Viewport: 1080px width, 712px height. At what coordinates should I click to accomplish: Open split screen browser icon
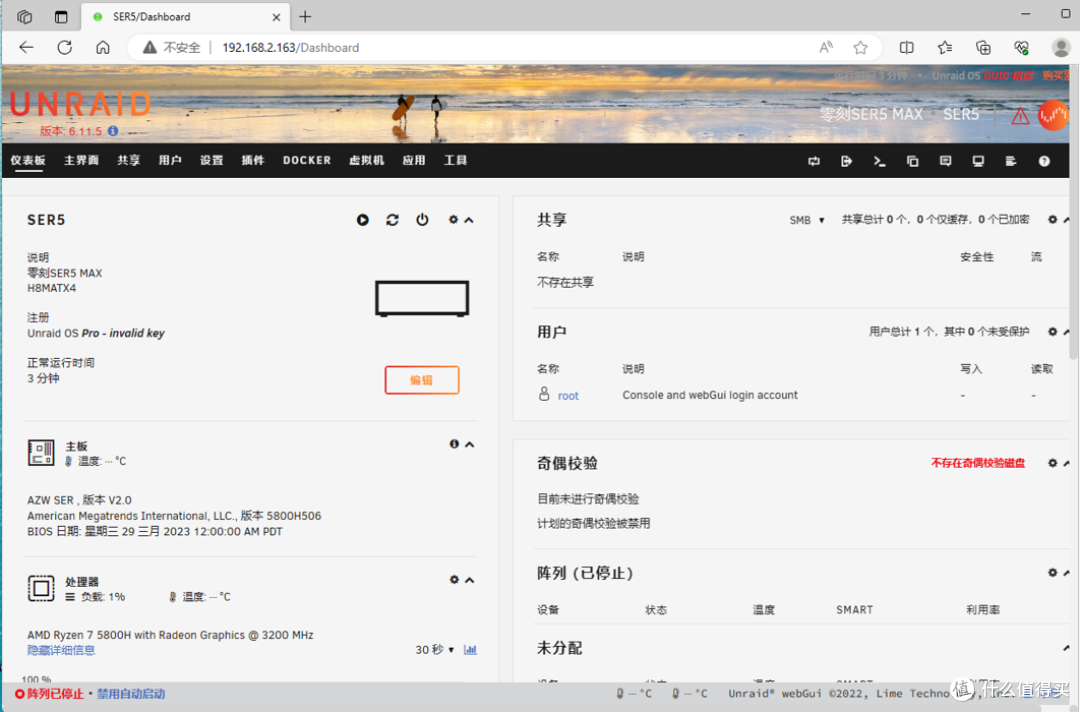click(906, 48)
